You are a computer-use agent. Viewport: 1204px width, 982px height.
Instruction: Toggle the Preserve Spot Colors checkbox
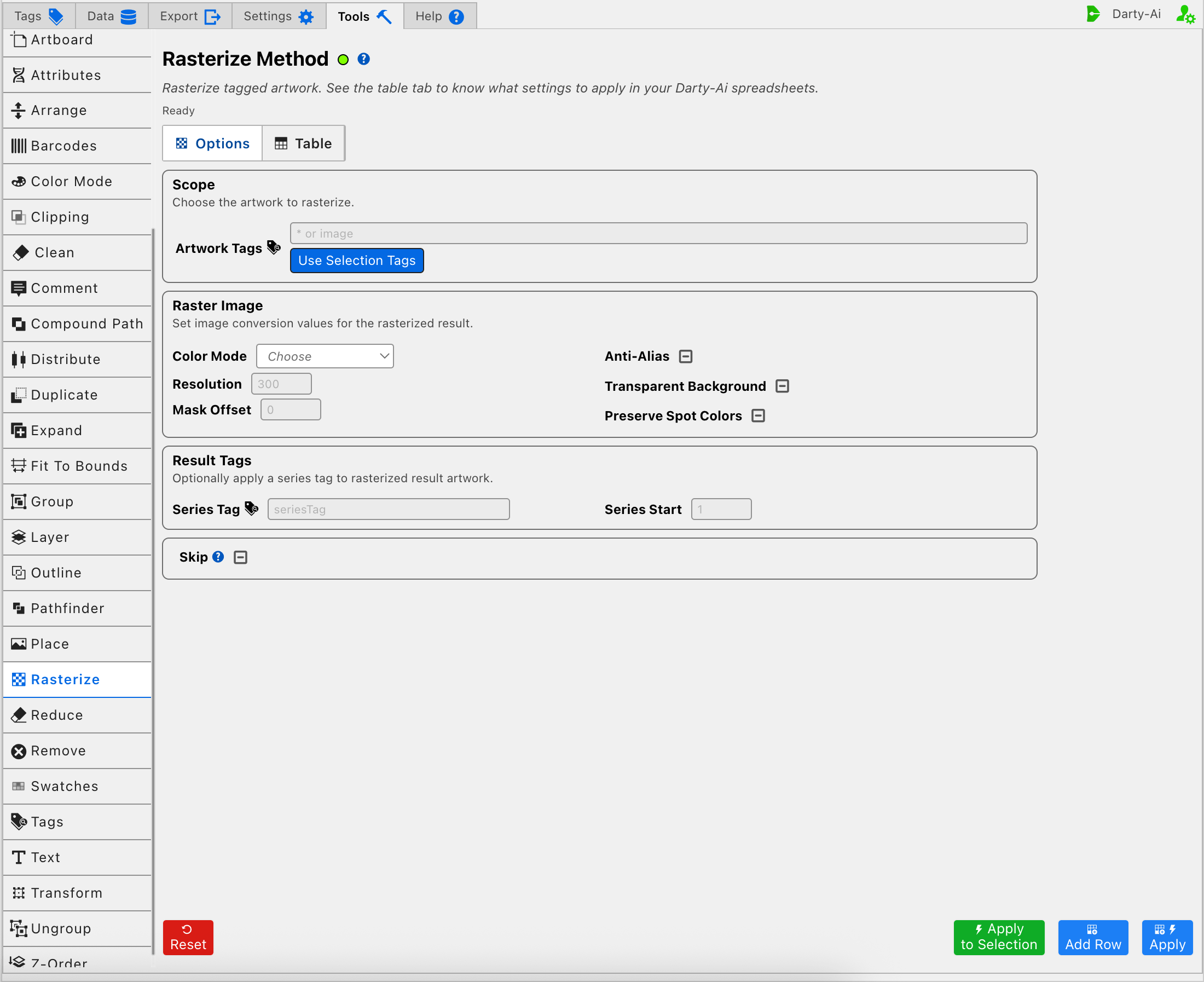click(759, 416)
